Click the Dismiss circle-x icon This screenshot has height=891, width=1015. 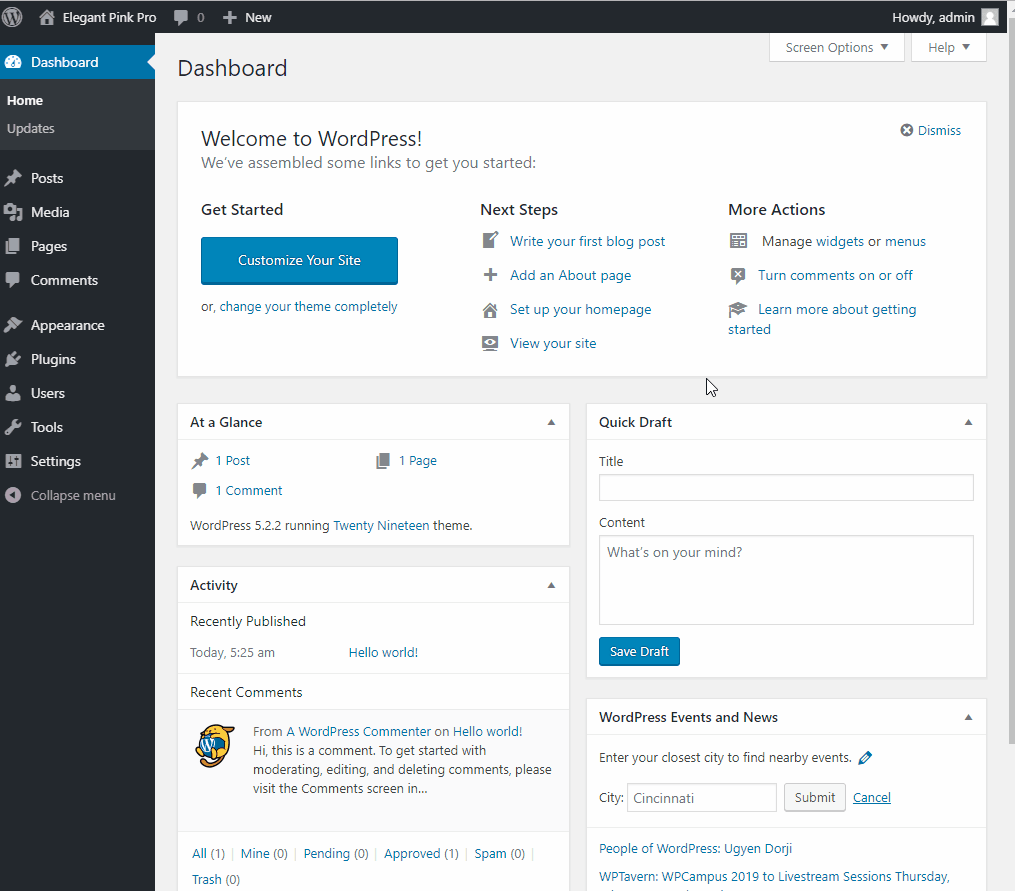click(907, 130)
